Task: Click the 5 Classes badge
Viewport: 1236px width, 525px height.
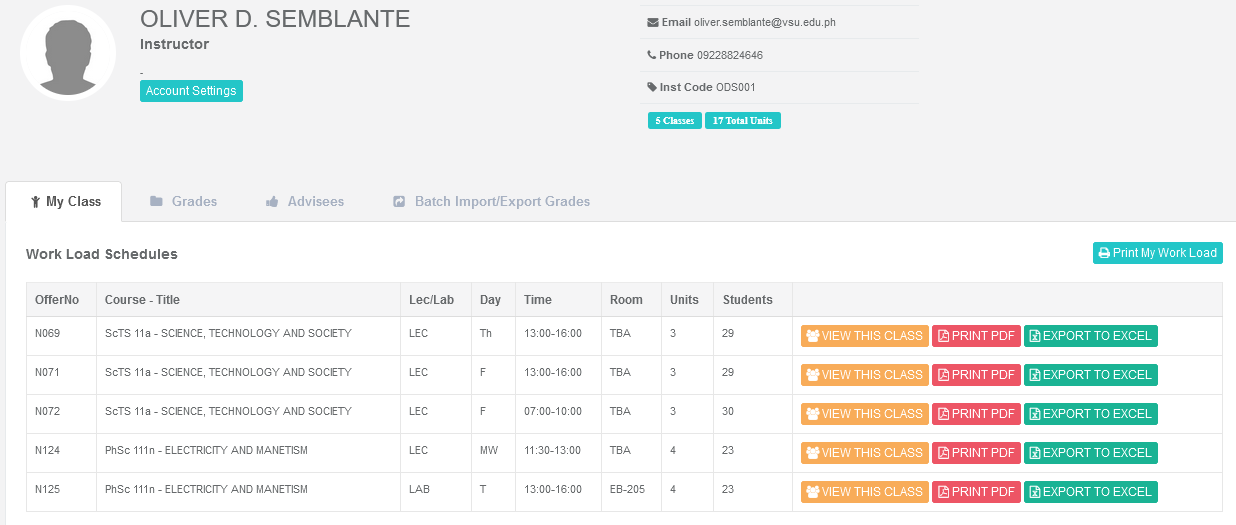Action: (x=674, y=121)
